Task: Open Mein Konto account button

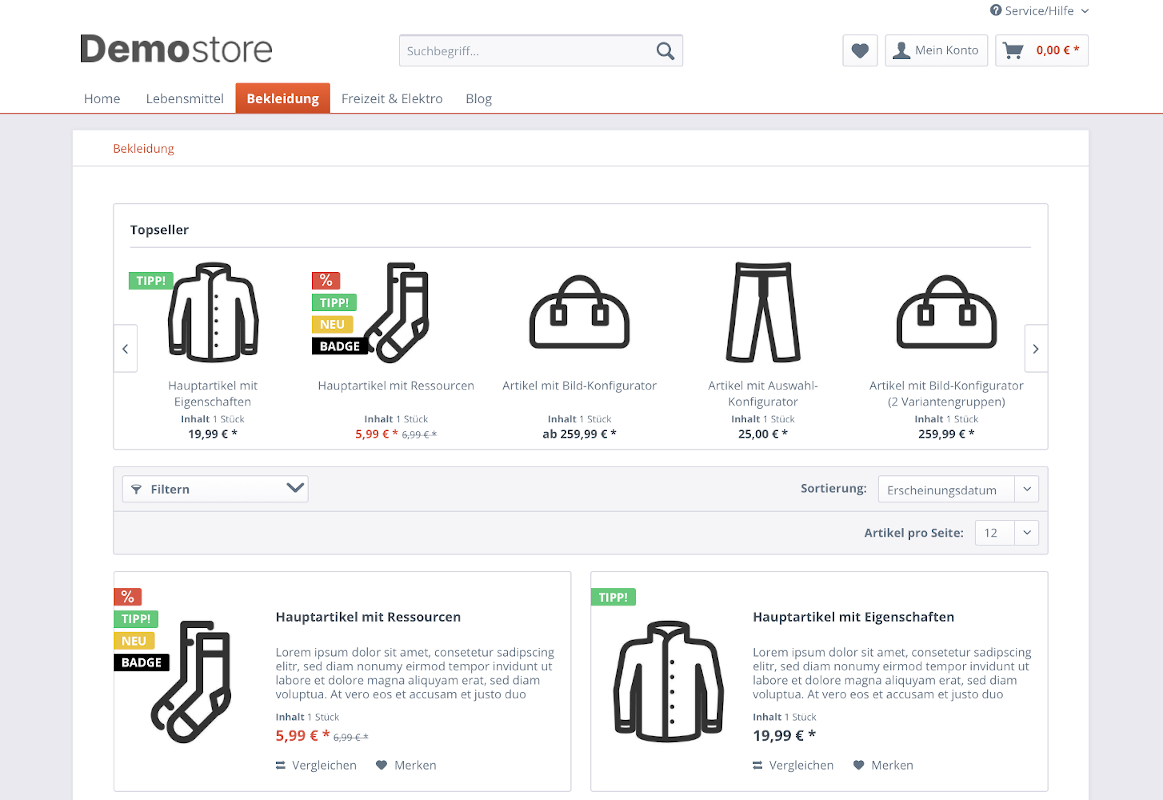Action: click(x=936, y=51)
